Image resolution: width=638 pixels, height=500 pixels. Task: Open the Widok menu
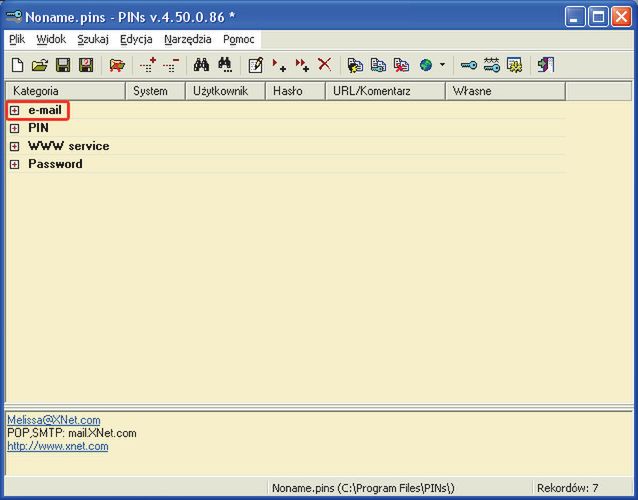click(x=51, y=39)
